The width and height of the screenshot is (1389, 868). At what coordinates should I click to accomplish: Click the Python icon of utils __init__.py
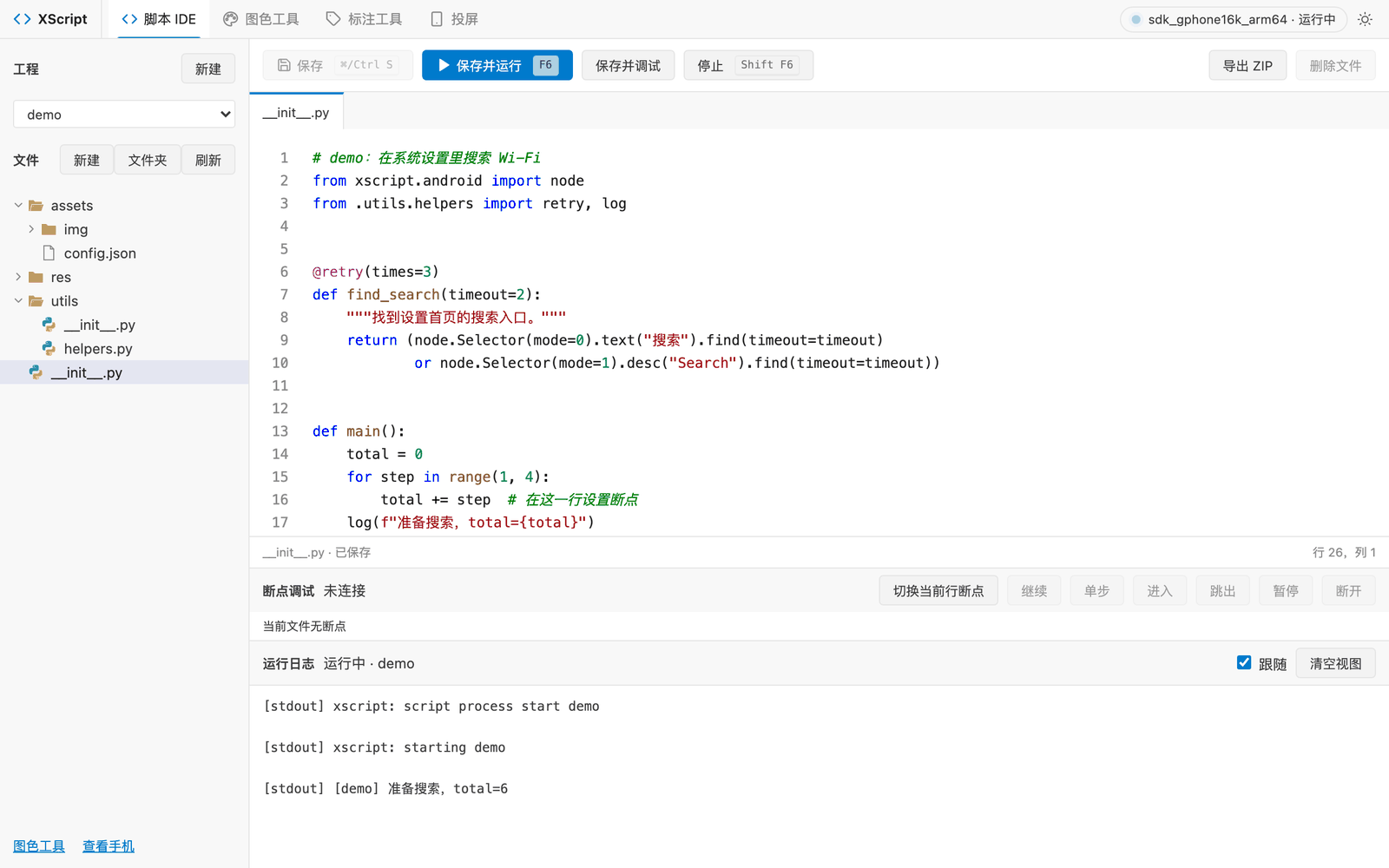click(x=49, y=325)
